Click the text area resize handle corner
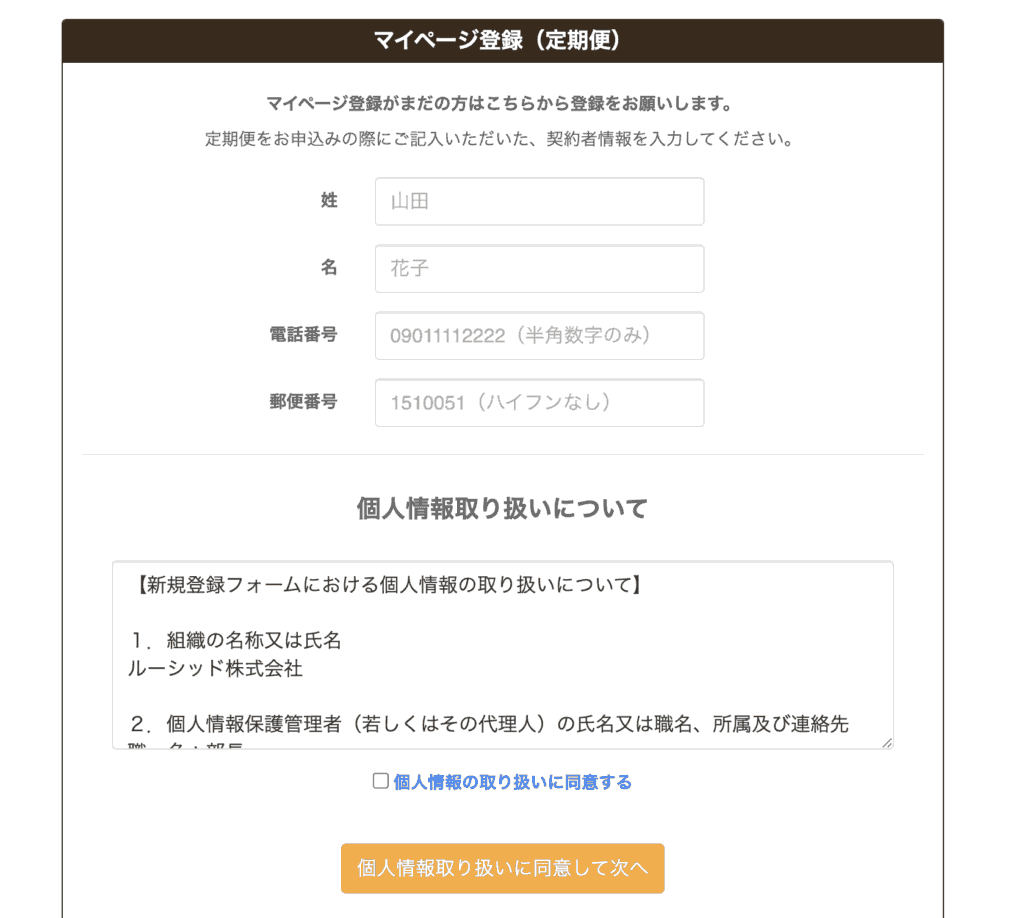 pos(887,742)
